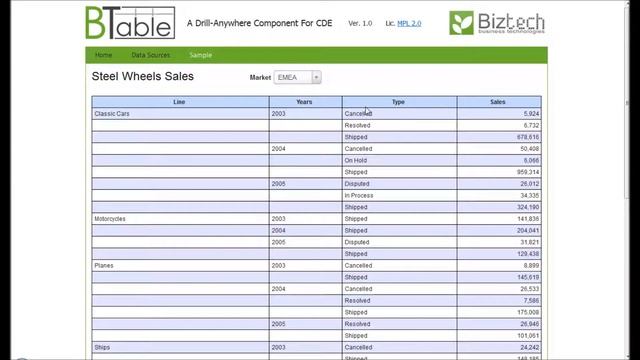Screen dimensions: 640x360
Task: Select the Planes line cell
Action: coord(180,266)
